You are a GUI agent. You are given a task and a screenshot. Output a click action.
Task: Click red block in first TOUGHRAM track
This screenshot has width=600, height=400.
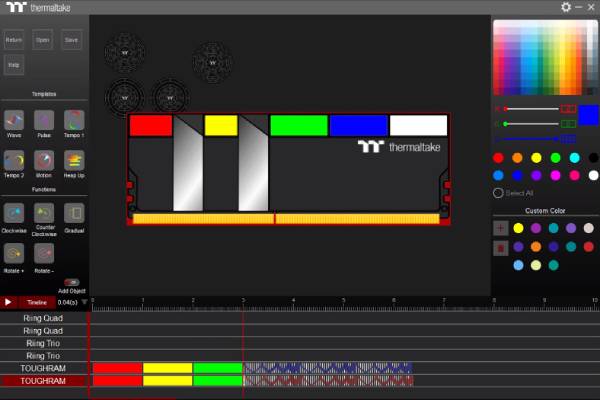click(117, 368)
